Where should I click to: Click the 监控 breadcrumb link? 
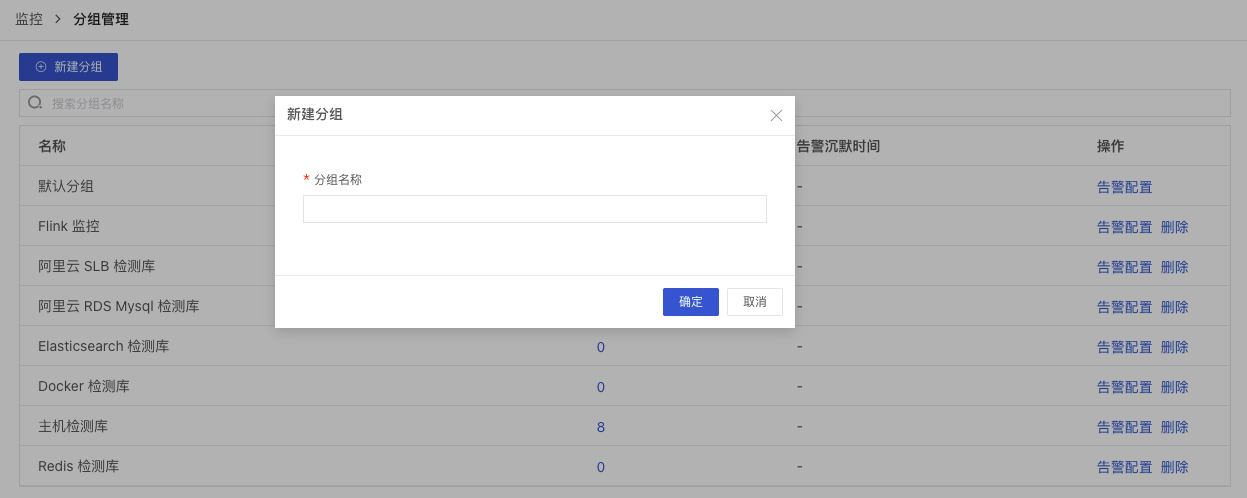[x=29, y=19]
